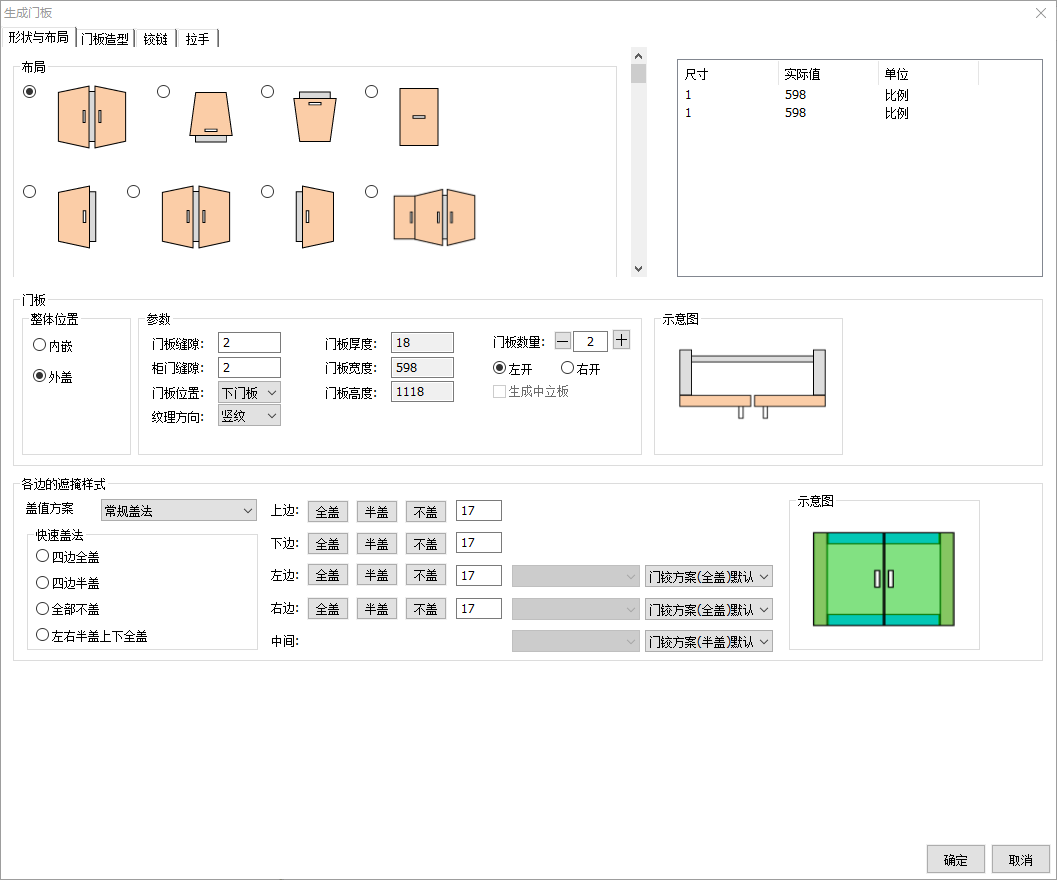Focus door quantity value field

591,341
